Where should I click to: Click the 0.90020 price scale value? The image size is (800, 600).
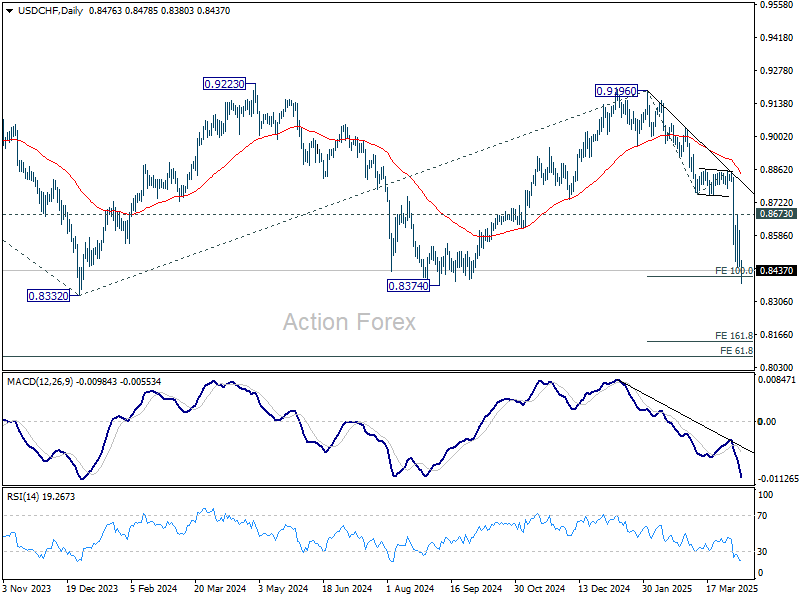coord(777,137)
